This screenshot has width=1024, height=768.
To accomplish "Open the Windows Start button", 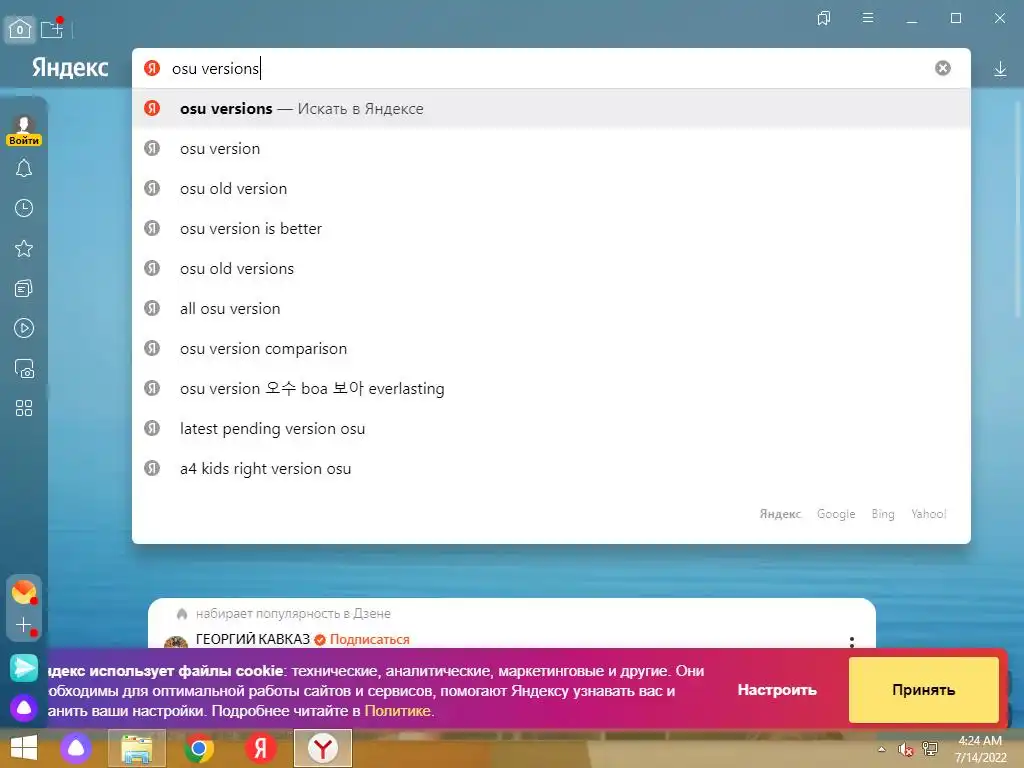I will 24,748.
